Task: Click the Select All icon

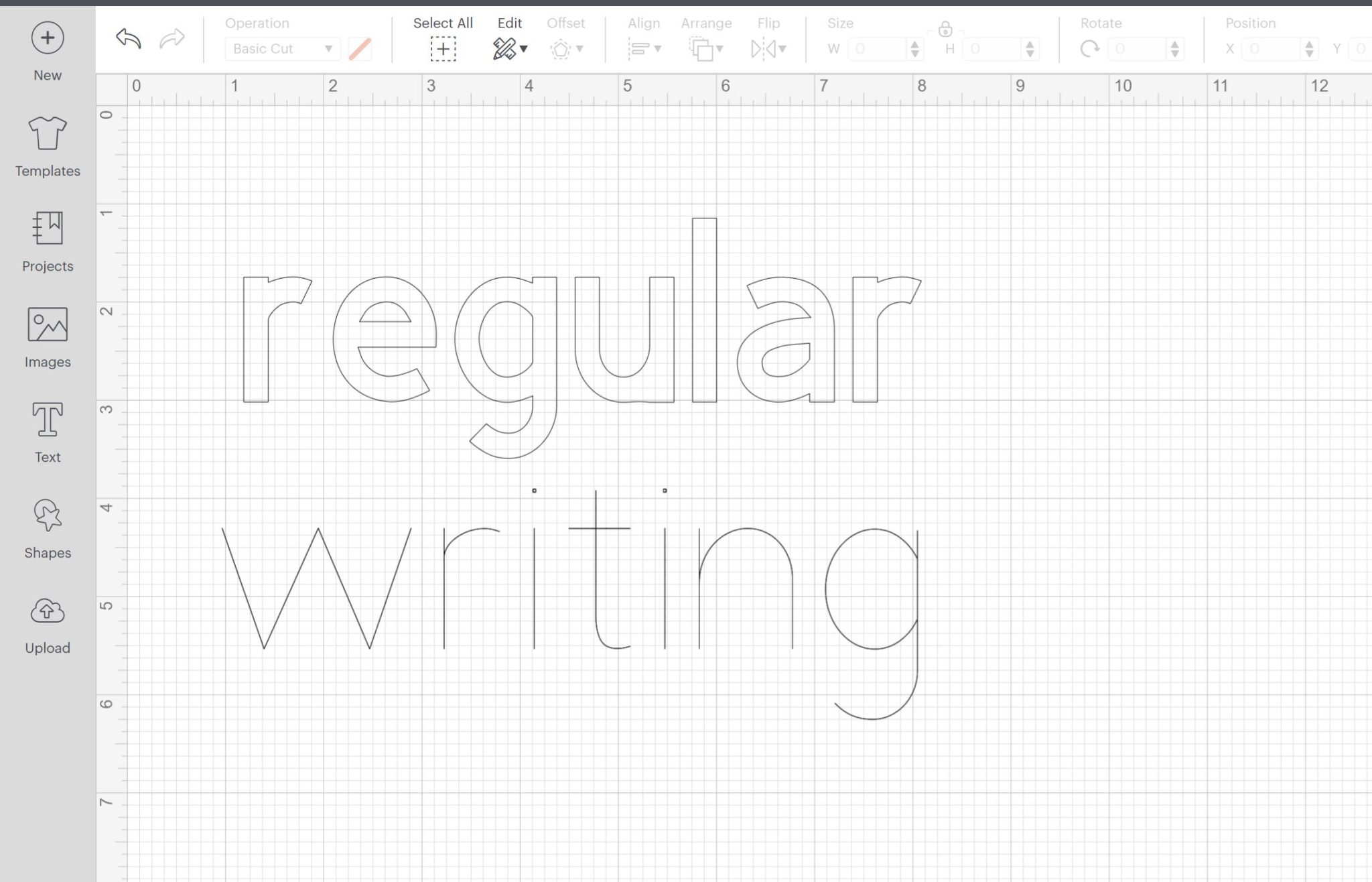Action: click(443, 49)
